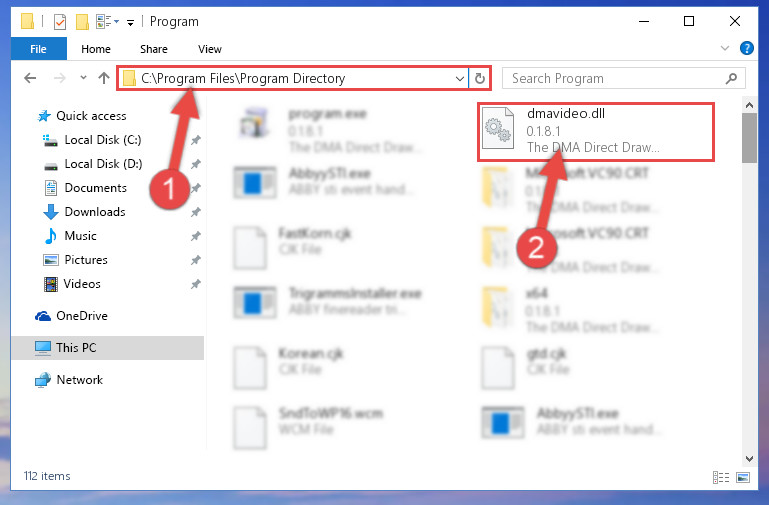
Task: Open the Customize Quick Access Toolbar dropdown
Action: click(x=130, y=23)
